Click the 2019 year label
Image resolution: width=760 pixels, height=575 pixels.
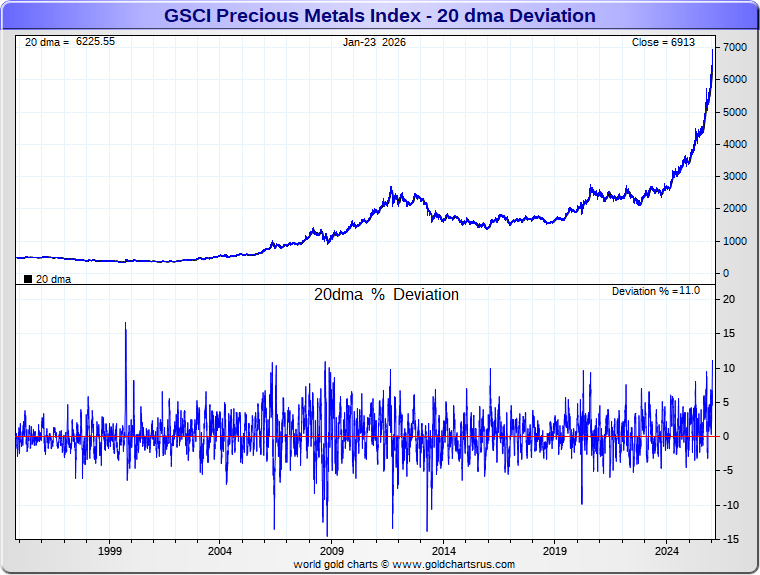pos(554,551)
